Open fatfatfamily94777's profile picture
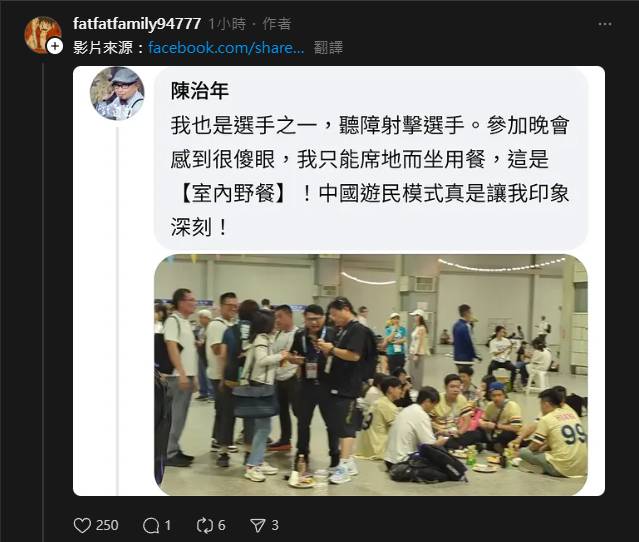Image resolution: width=639 pixels, height=542 pixels. (43, 35)
